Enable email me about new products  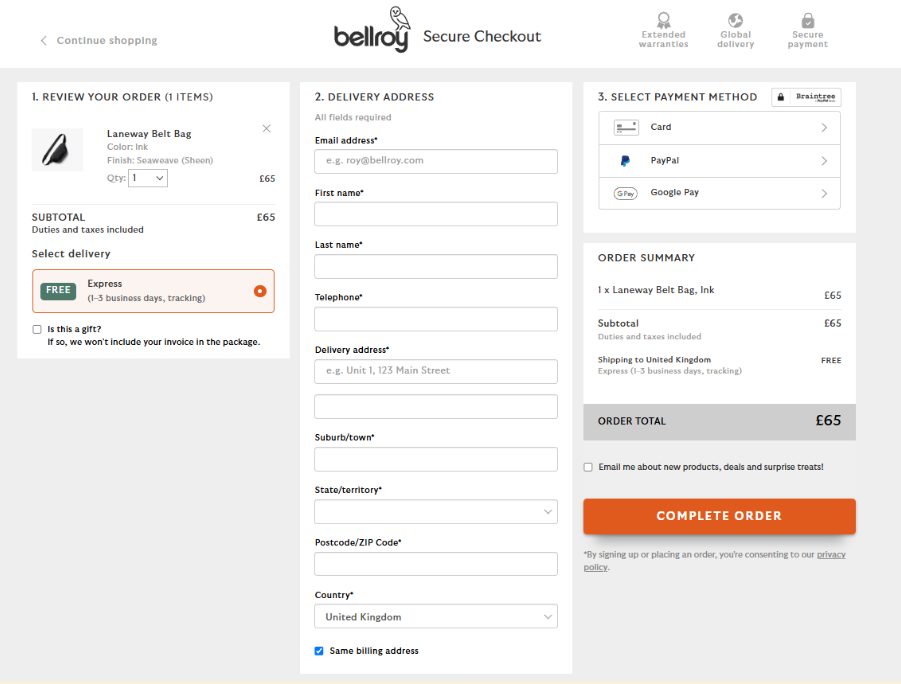pos(588,467)
